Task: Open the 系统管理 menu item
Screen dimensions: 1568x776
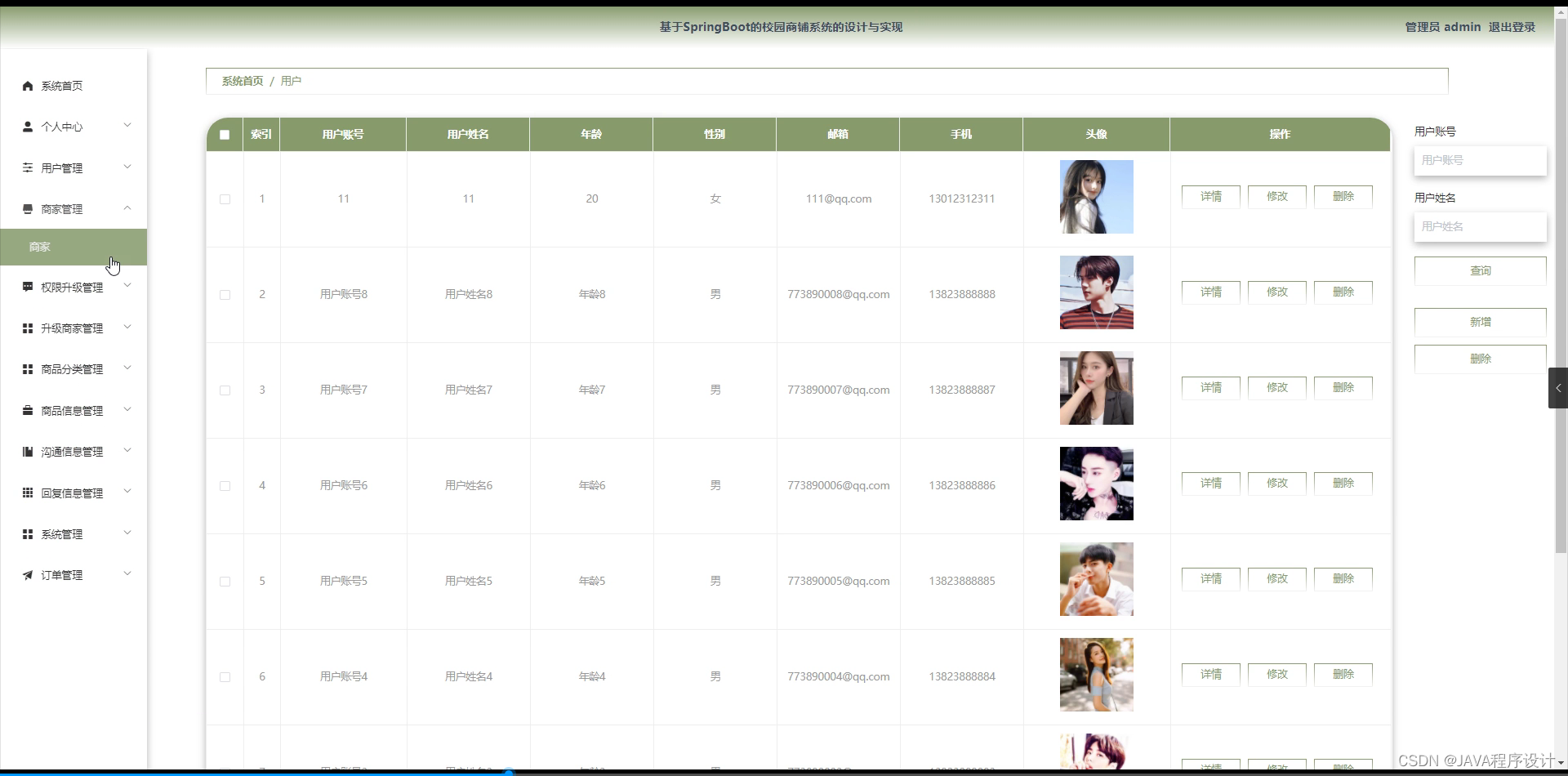Action: coord(73,534)
